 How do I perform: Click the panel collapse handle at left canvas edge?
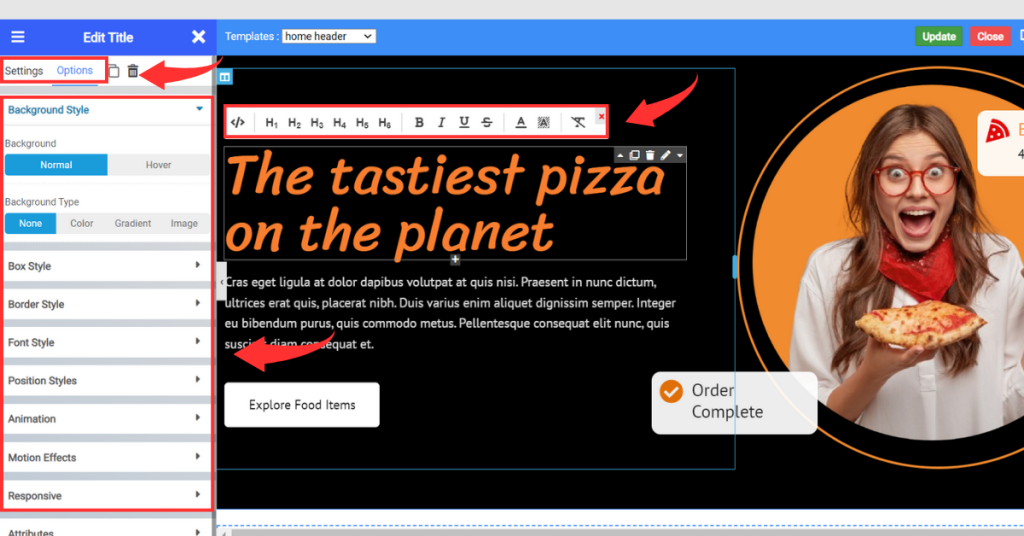point(222,281)
